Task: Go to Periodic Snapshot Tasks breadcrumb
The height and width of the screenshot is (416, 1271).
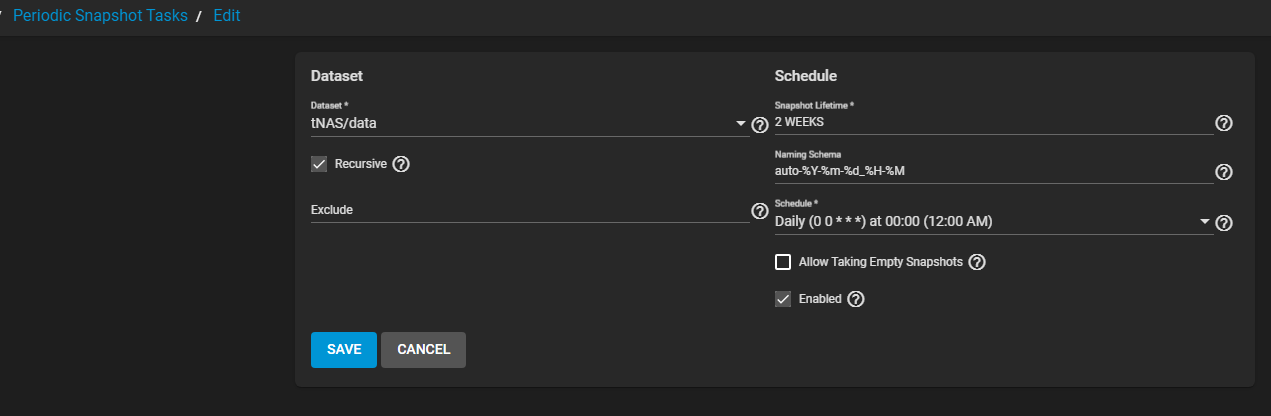Action: (x=100, y=16)
